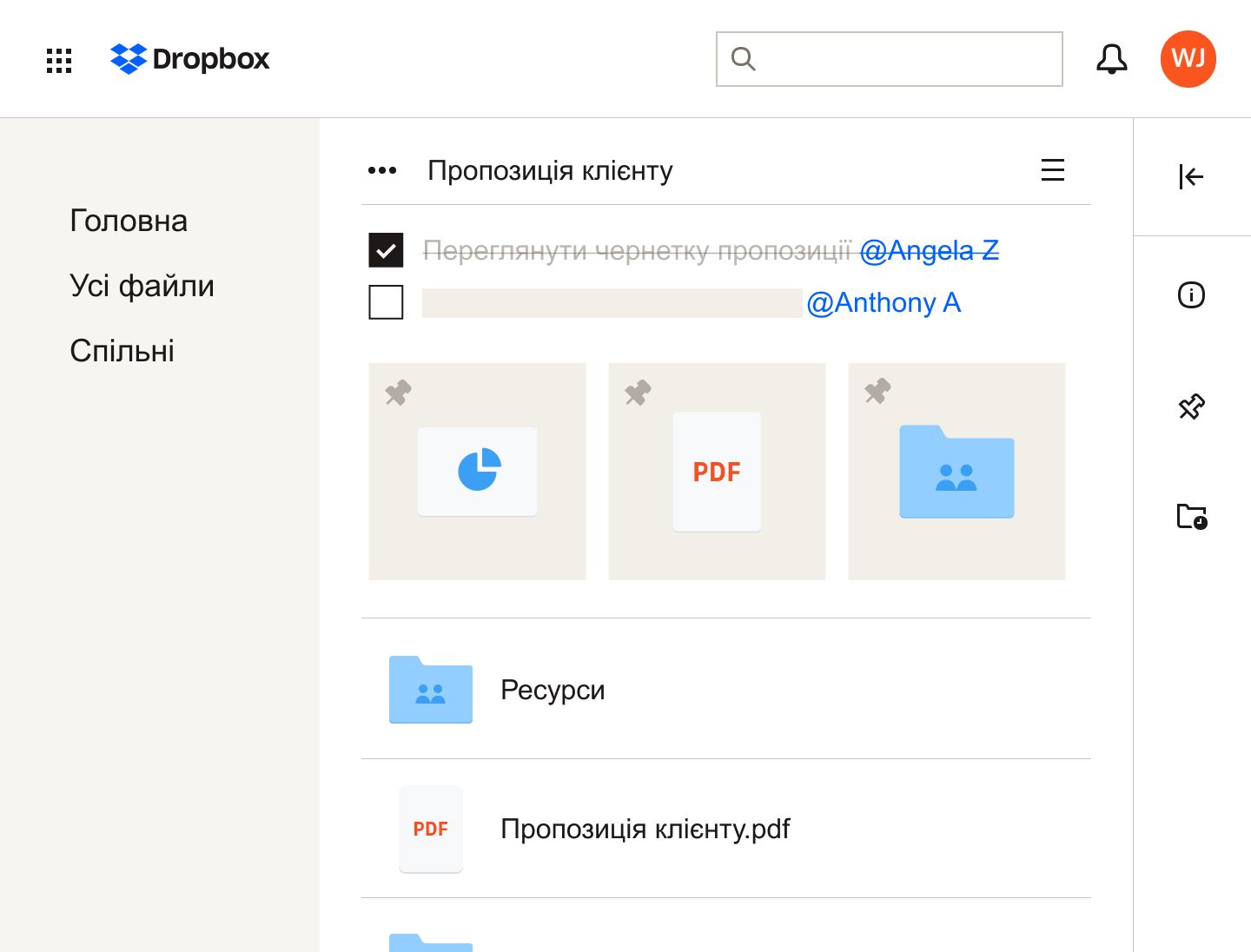This screenshot has height=952, width=1251.
Task: Check the task assigned to Anthony A
Action: coord(387,302)
